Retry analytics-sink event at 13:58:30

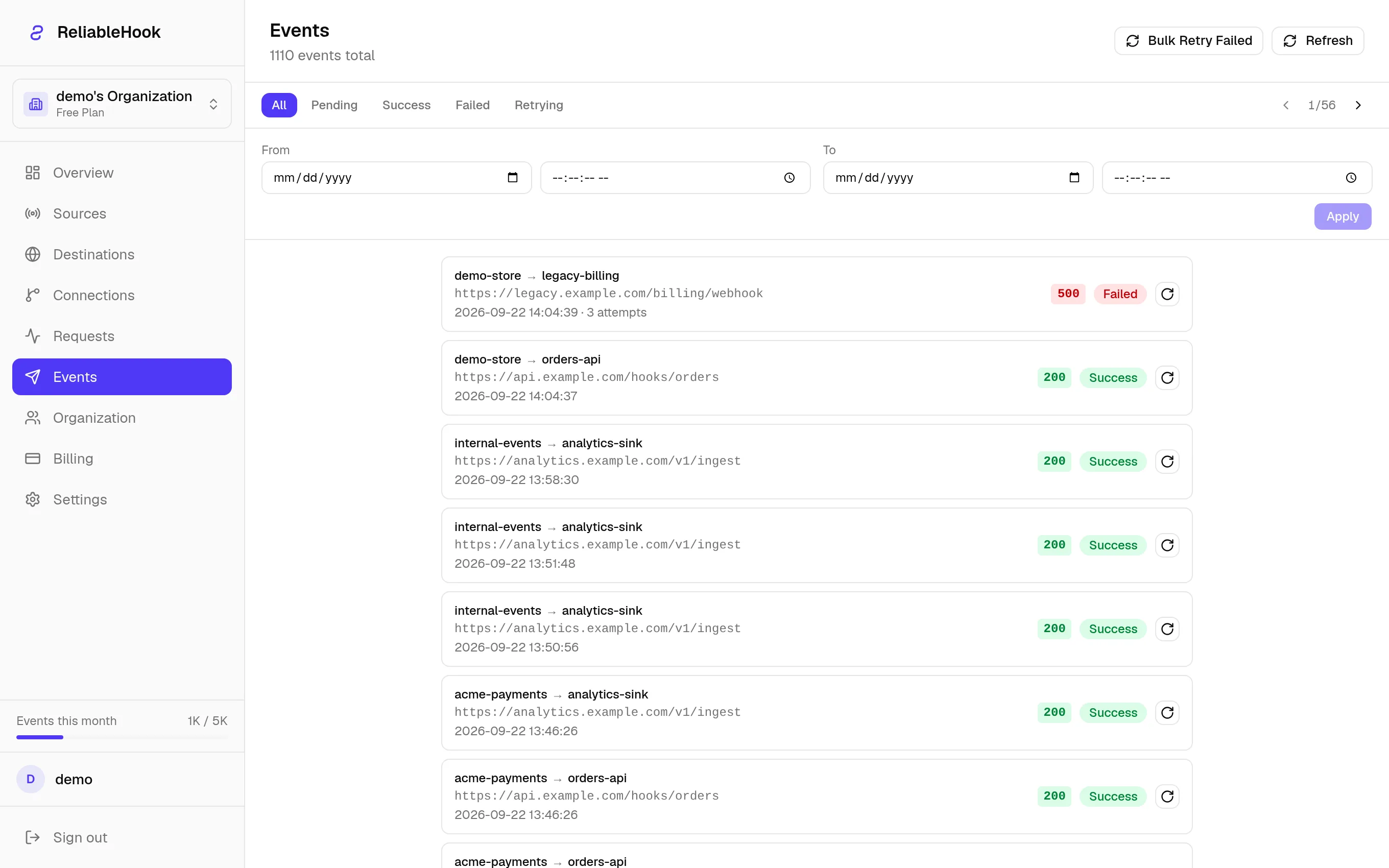(1167, 462)
